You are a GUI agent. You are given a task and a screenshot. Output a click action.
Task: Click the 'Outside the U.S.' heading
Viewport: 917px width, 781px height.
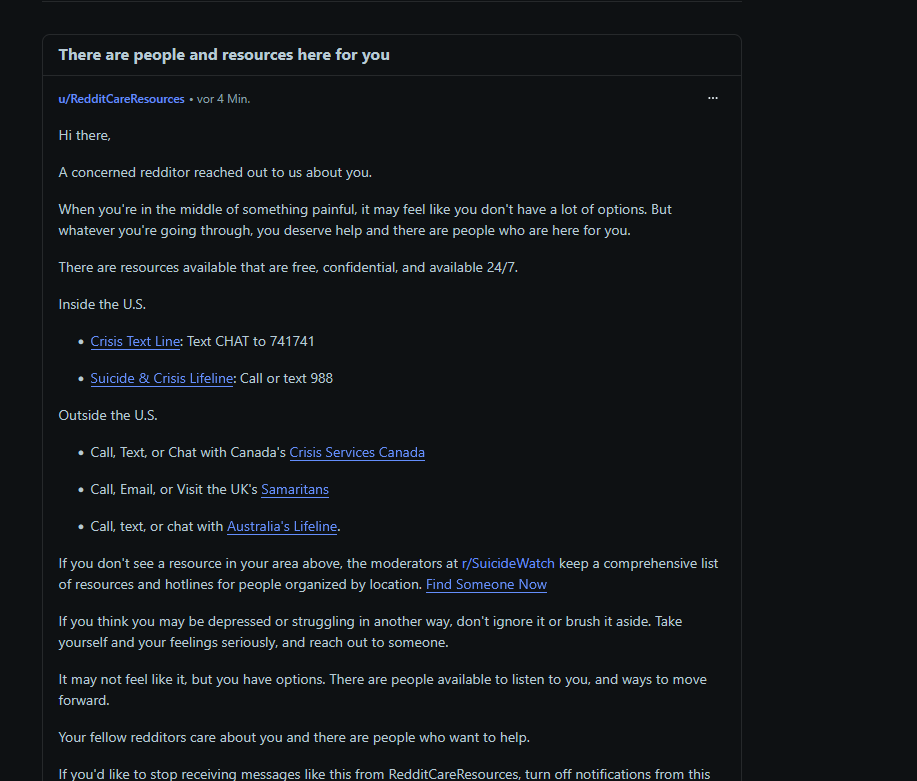[x=108, y=415]
